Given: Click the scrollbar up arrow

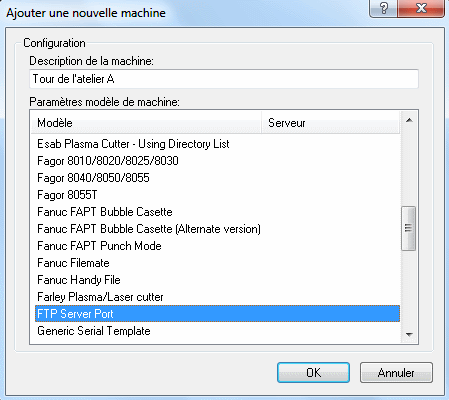Looking at the screenshot, I should coord(409,120).
